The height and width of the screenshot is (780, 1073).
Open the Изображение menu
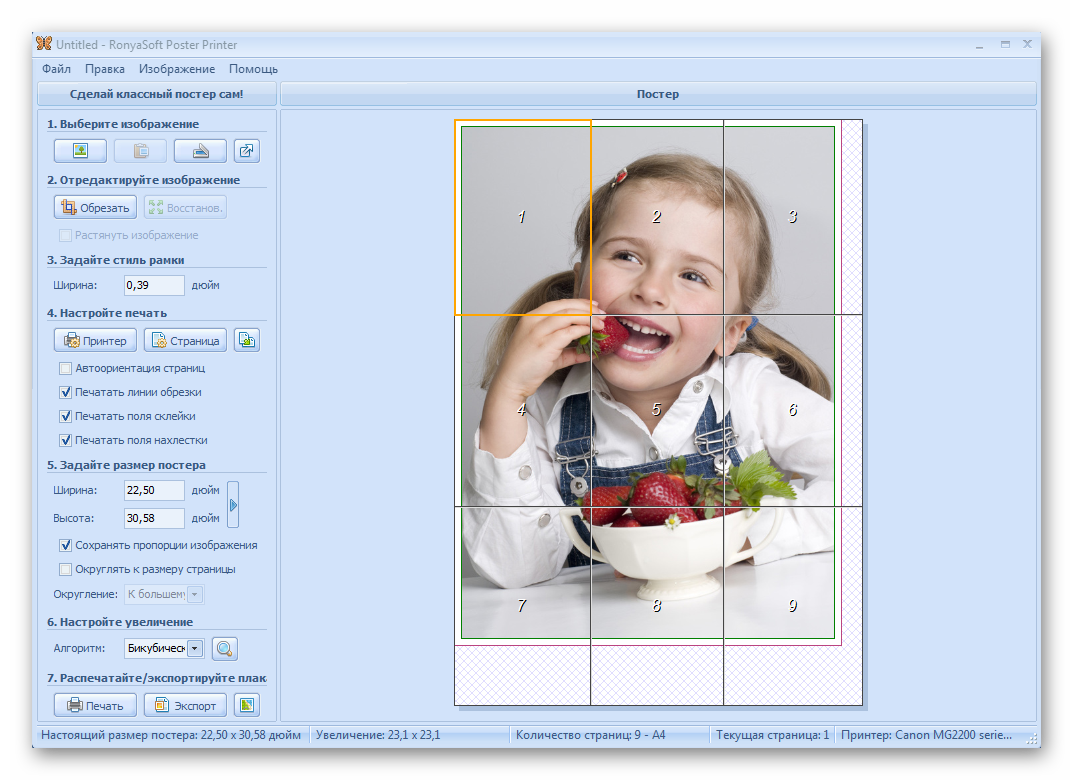click(177, 69)
